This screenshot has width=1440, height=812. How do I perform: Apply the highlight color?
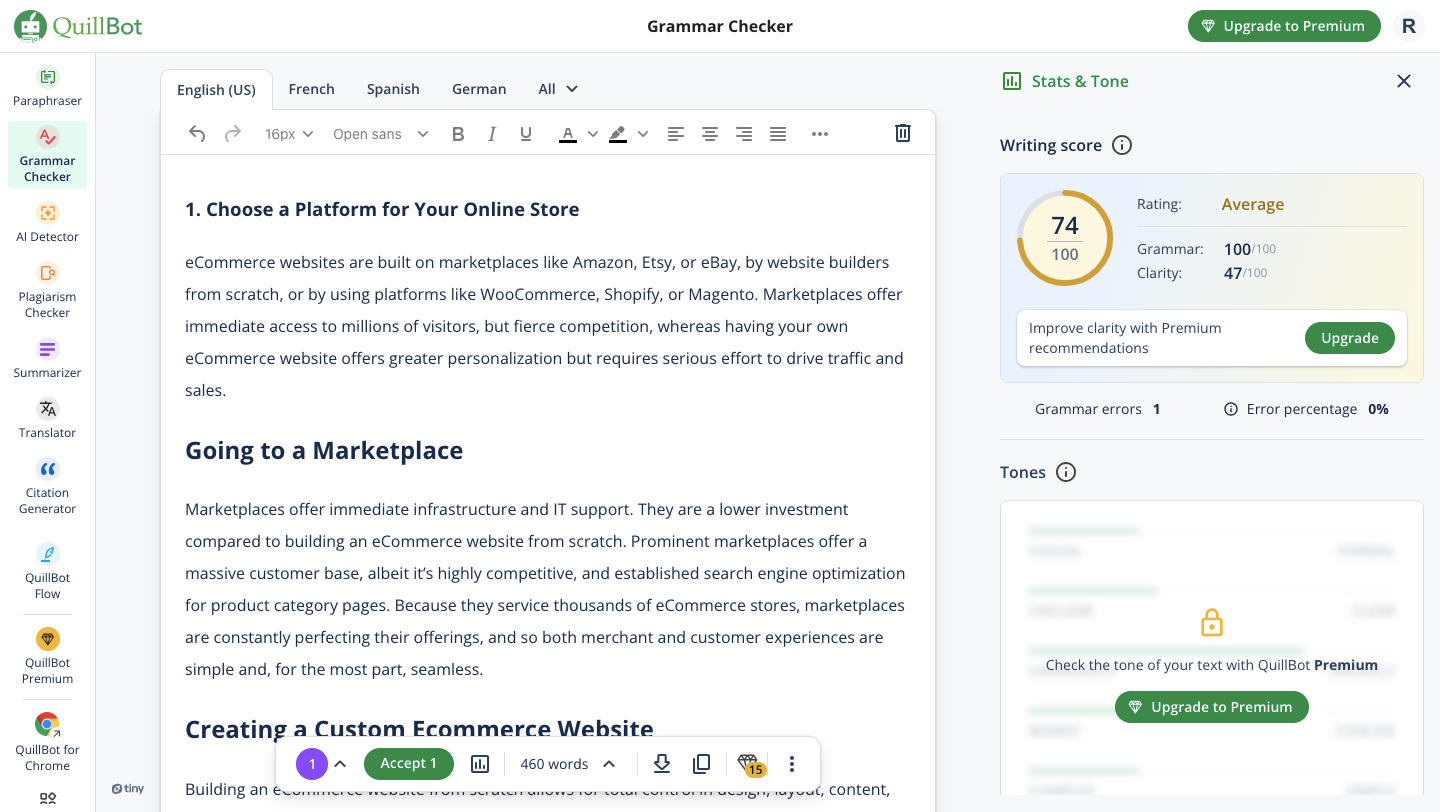click(x=618, y=134)
